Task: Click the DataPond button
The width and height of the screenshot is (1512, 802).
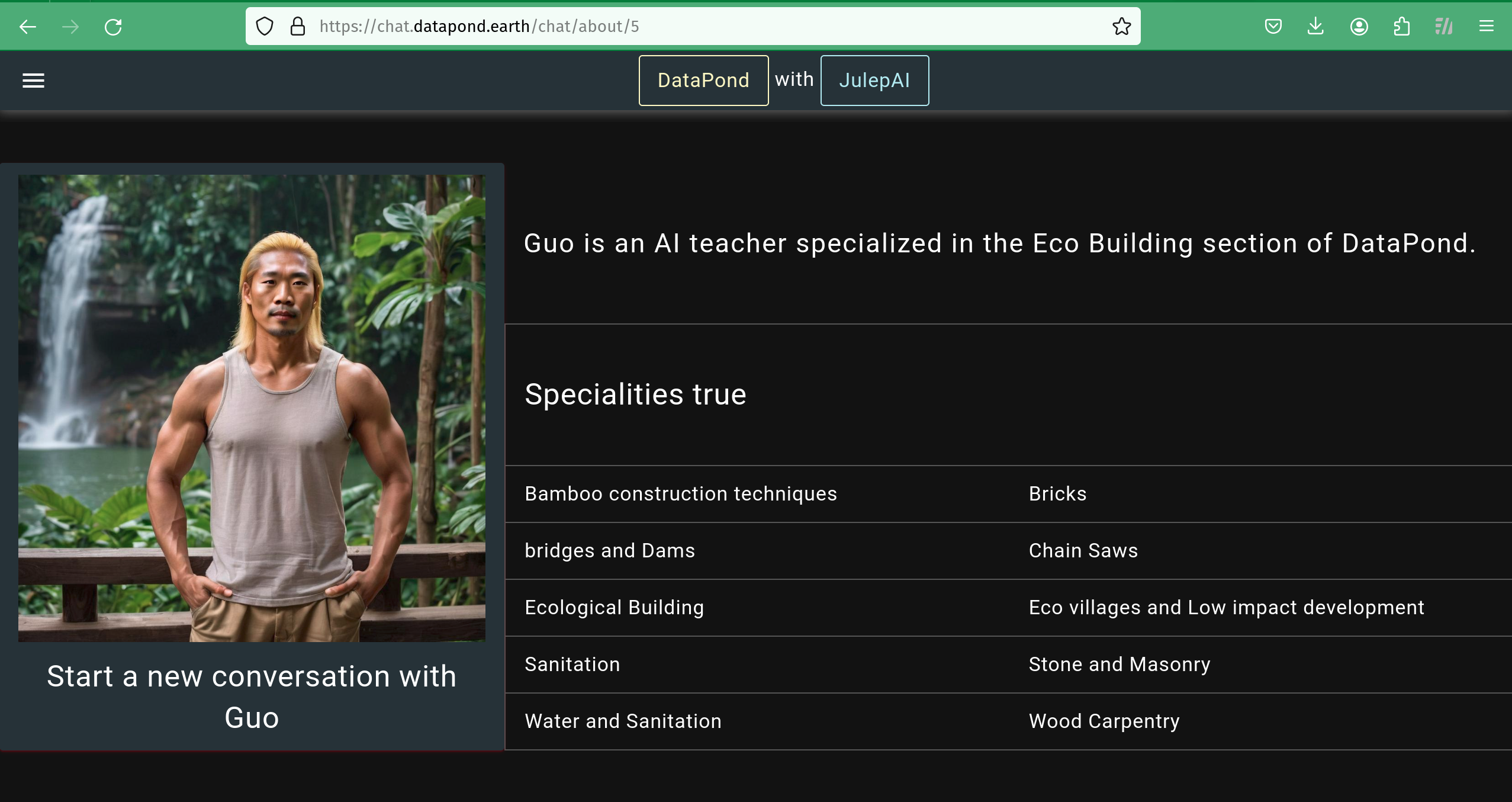Action: [x=703, y=81]
